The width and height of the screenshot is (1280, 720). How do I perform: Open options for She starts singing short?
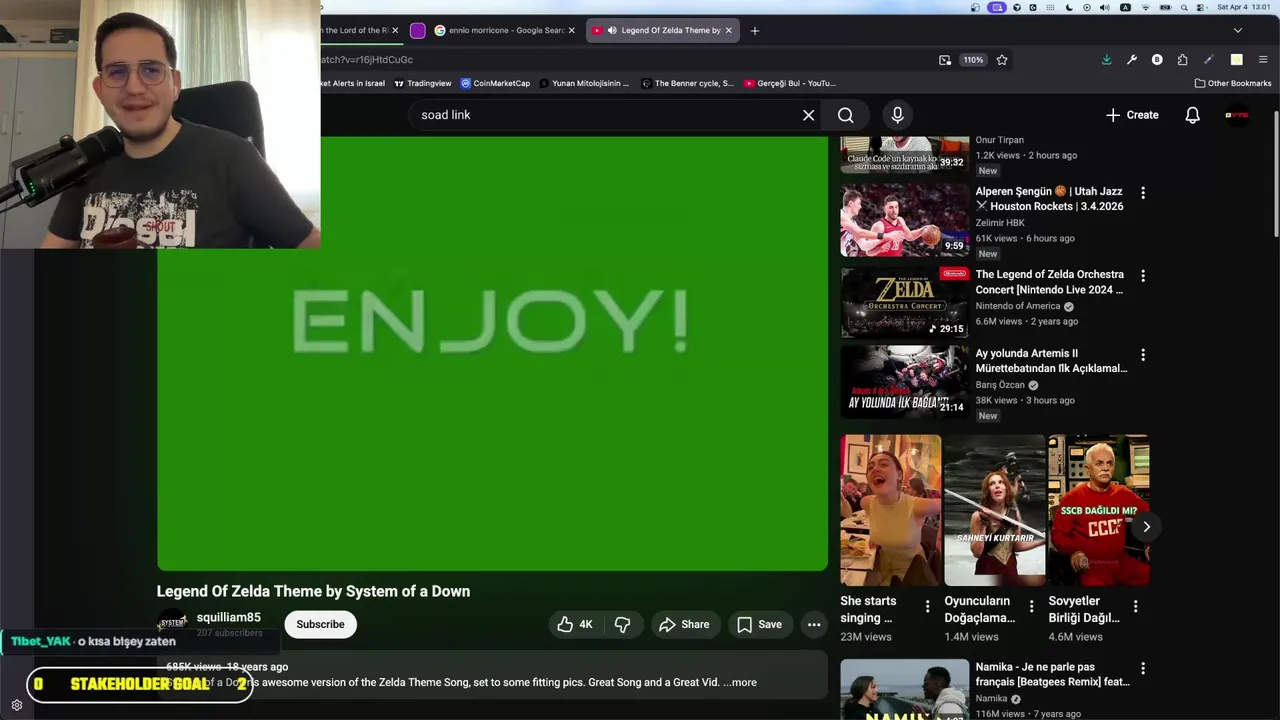tap(927, 606)
